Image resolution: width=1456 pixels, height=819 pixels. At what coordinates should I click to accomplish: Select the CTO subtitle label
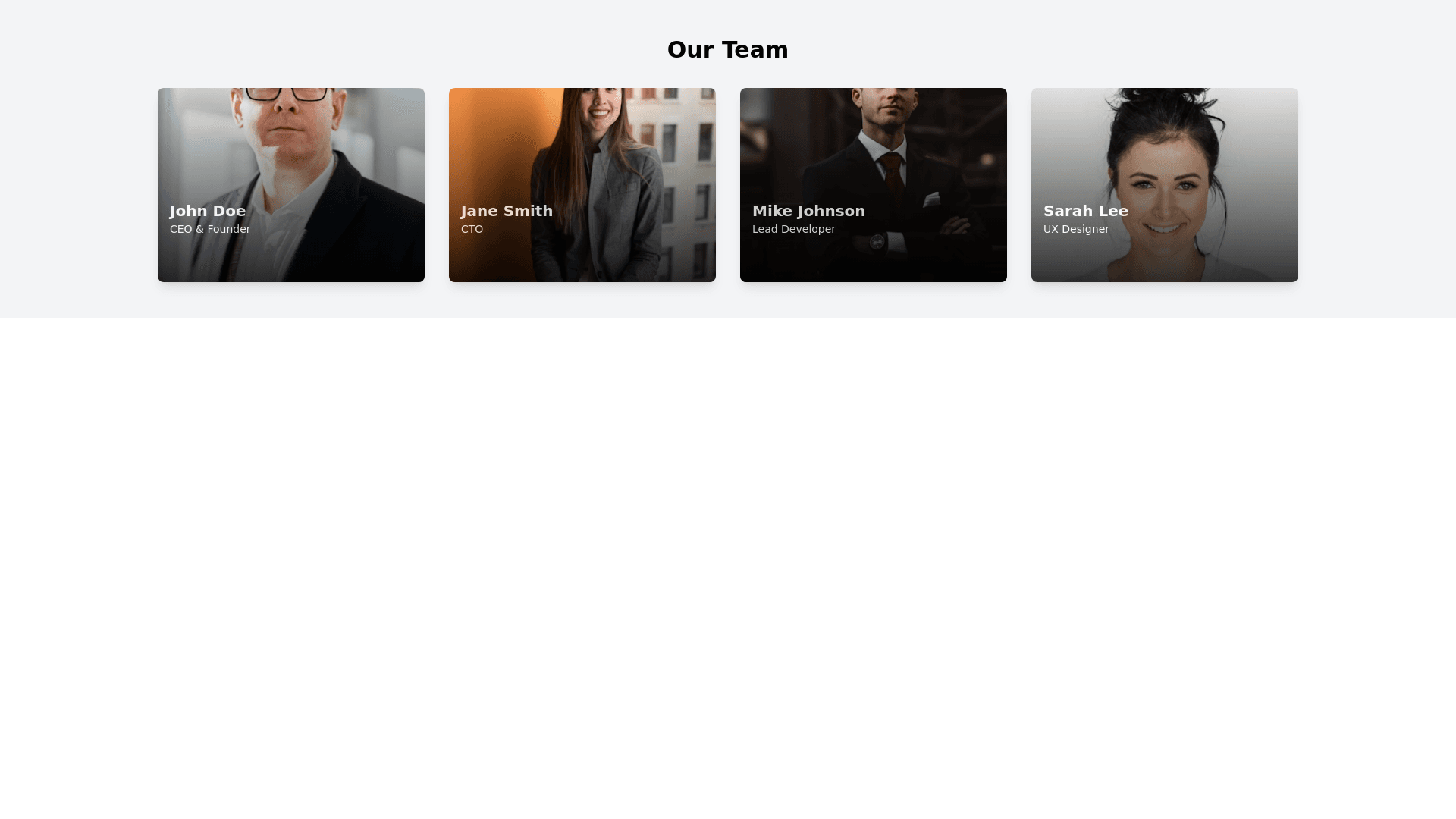[472, 229]
